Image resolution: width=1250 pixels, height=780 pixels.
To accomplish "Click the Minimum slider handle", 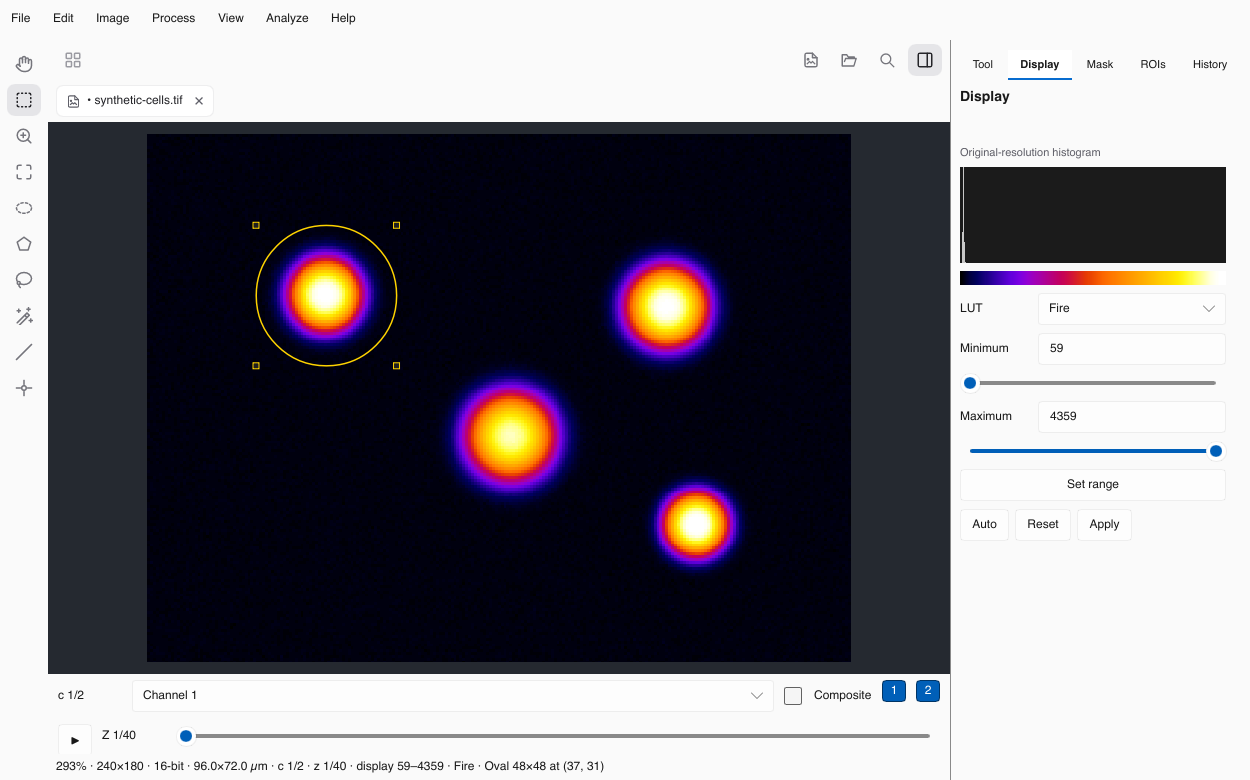I will click(970, 383).
